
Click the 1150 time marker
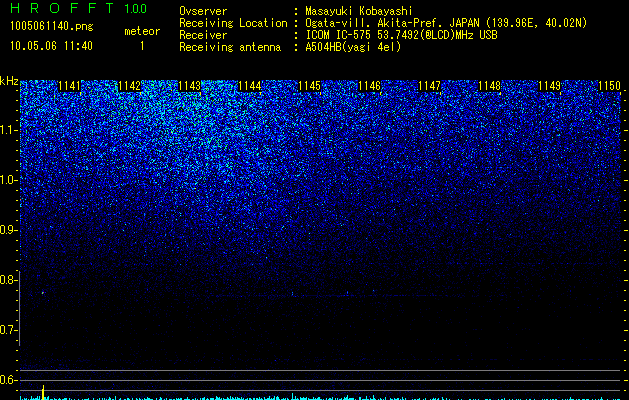(x=609, y=86)
